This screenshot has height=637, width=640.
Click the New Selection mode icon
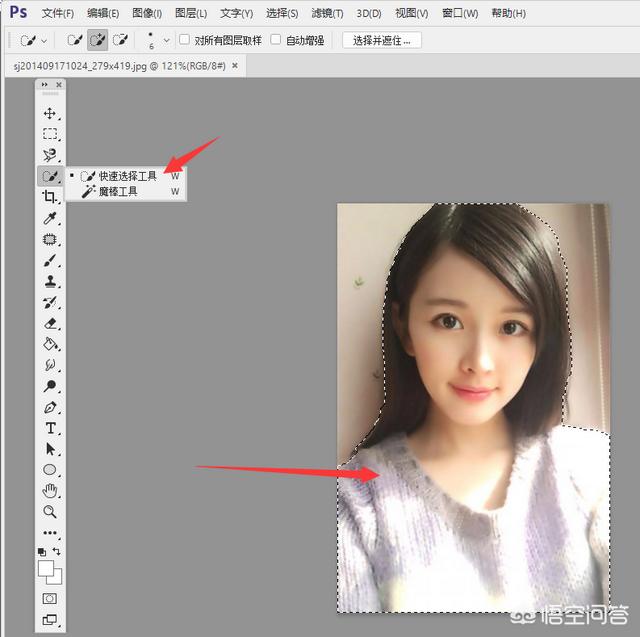75,40
